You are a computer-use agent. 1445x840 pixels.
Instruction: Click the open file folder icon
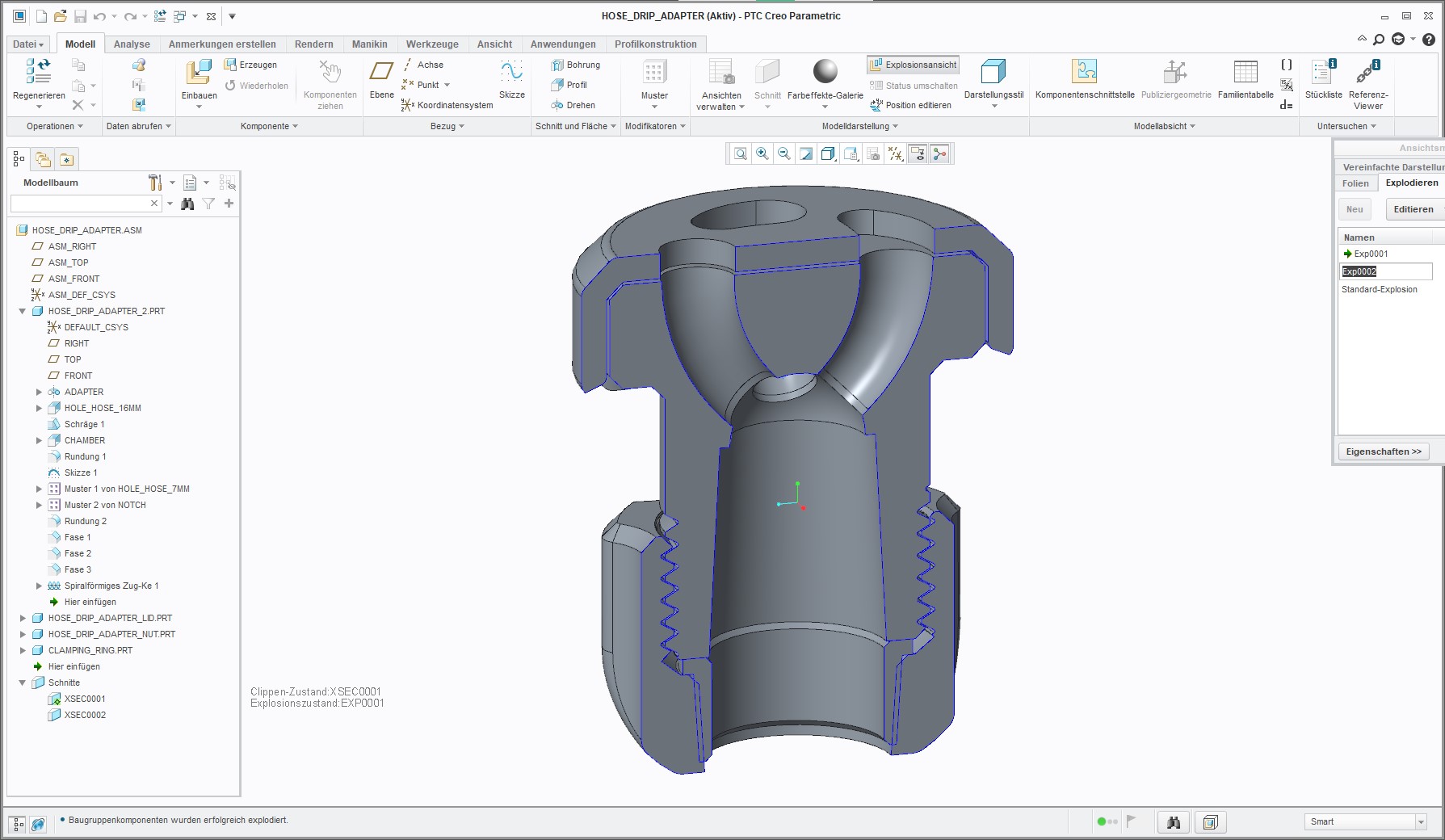click(61, 16)
